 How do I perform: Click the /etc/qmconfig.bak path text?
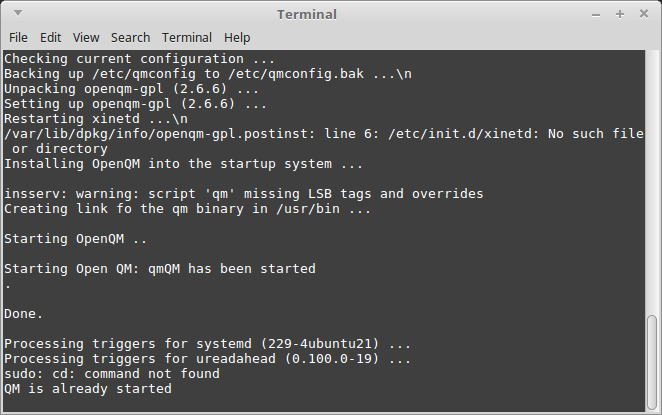coord(296,74)
